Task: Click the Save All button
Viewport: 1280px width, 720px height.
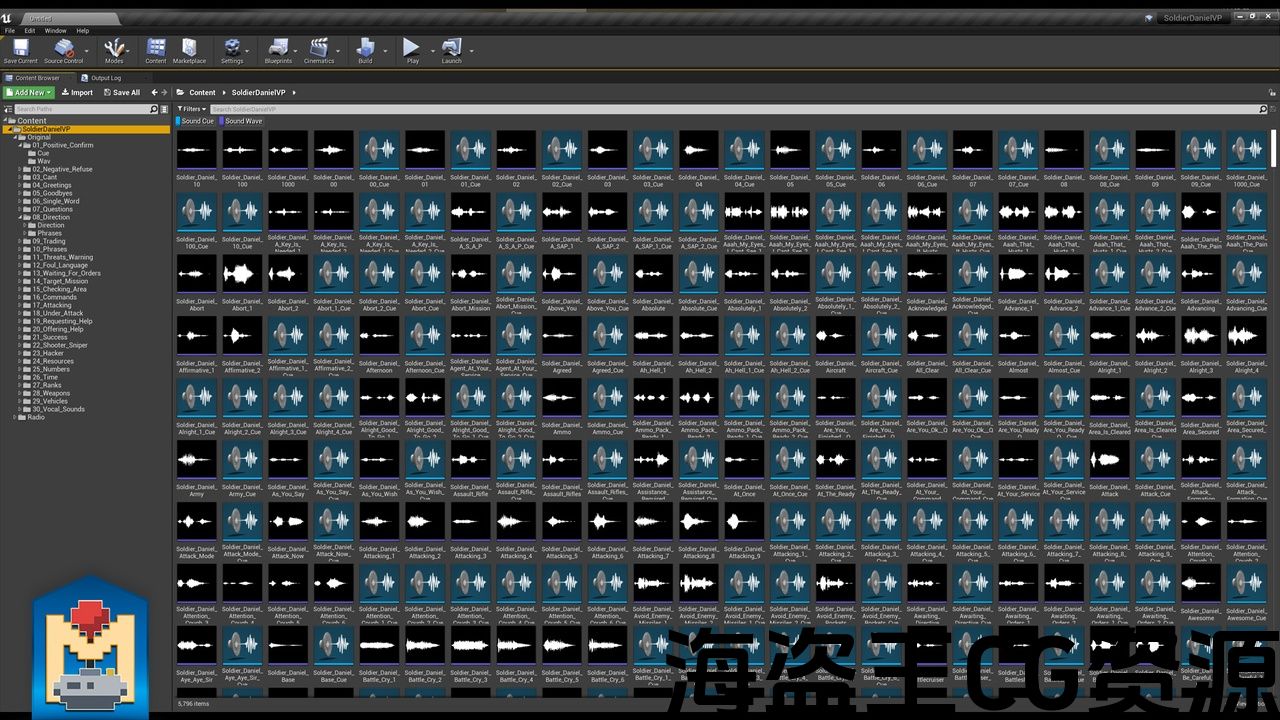Action: click(x=122, y=93)
